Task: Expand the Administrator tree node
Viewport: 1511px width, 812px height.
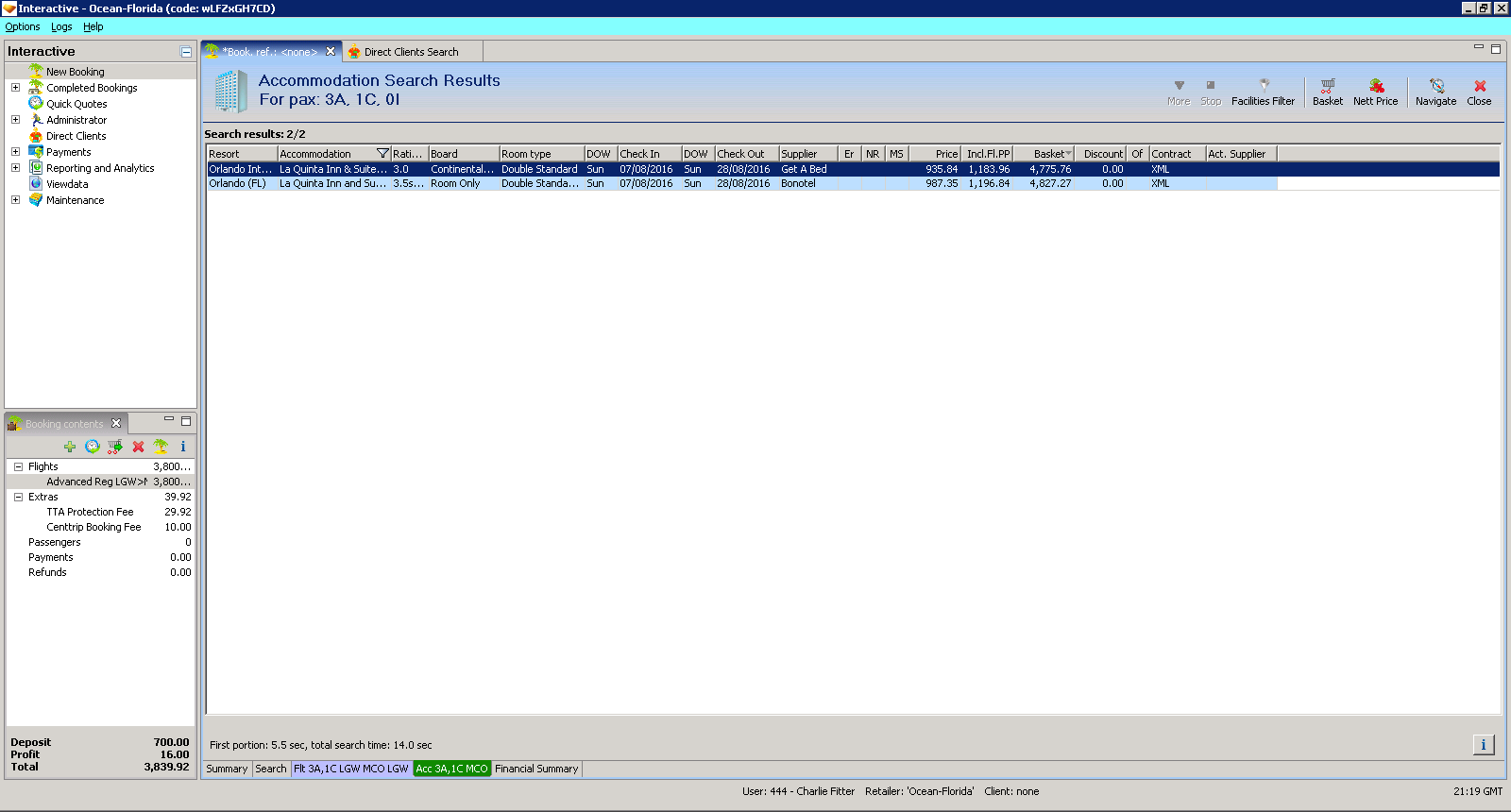Action: coord(15,119)
